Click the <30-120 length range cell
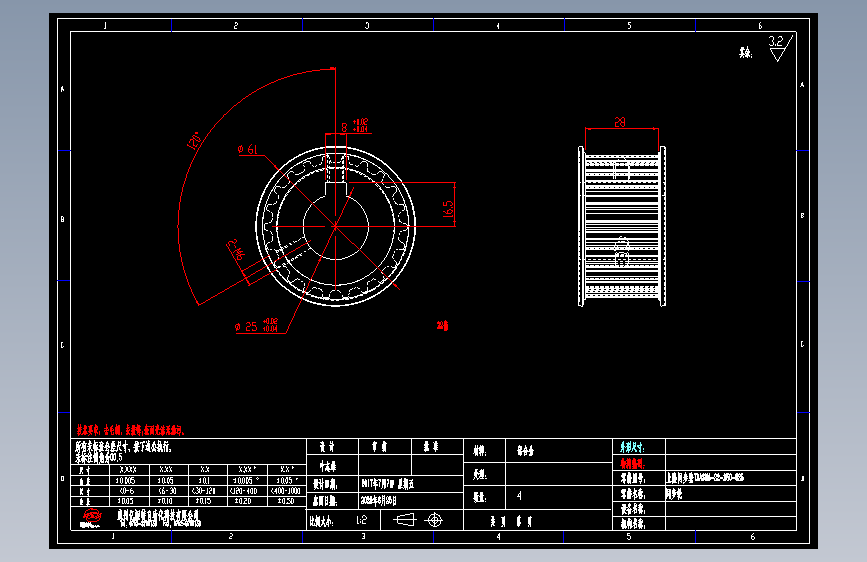 tap(205, 491)
